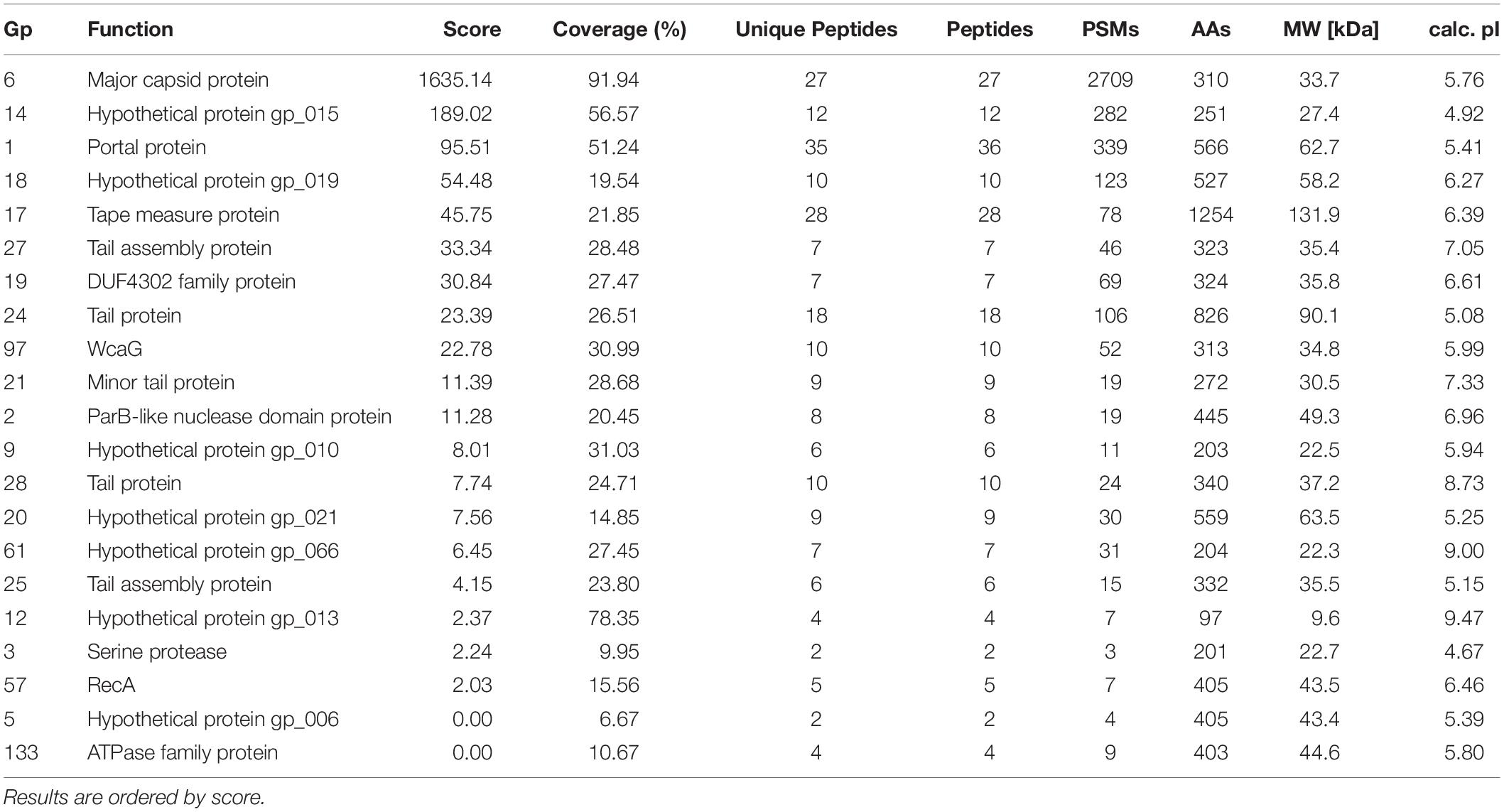Click the AAs value 1254
The height and width of the screenshot is (812, 1504).
coord(1211,215)
